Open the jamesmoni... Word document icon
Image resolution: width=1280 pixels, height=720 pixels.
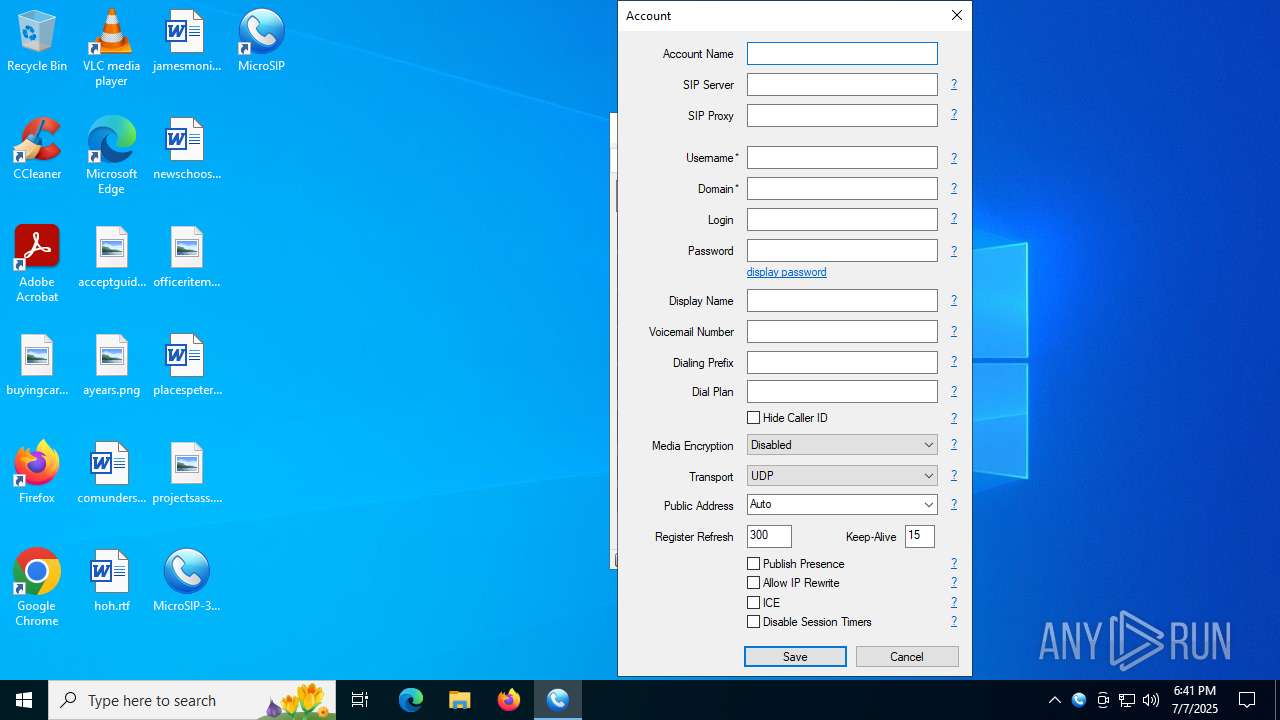point(186,41)
